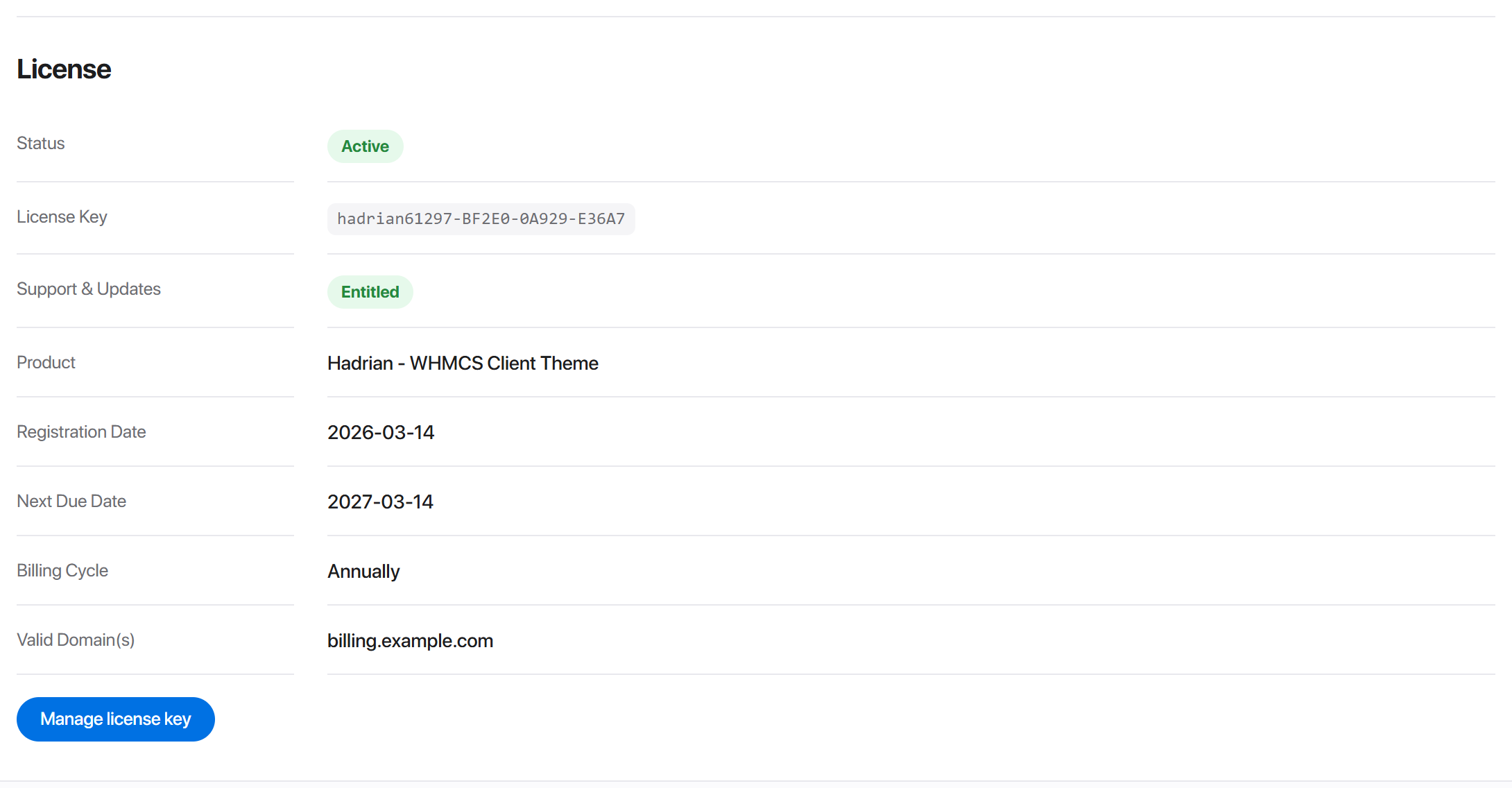Click the Product row label

pyautogui.click(x=46, y=363)
